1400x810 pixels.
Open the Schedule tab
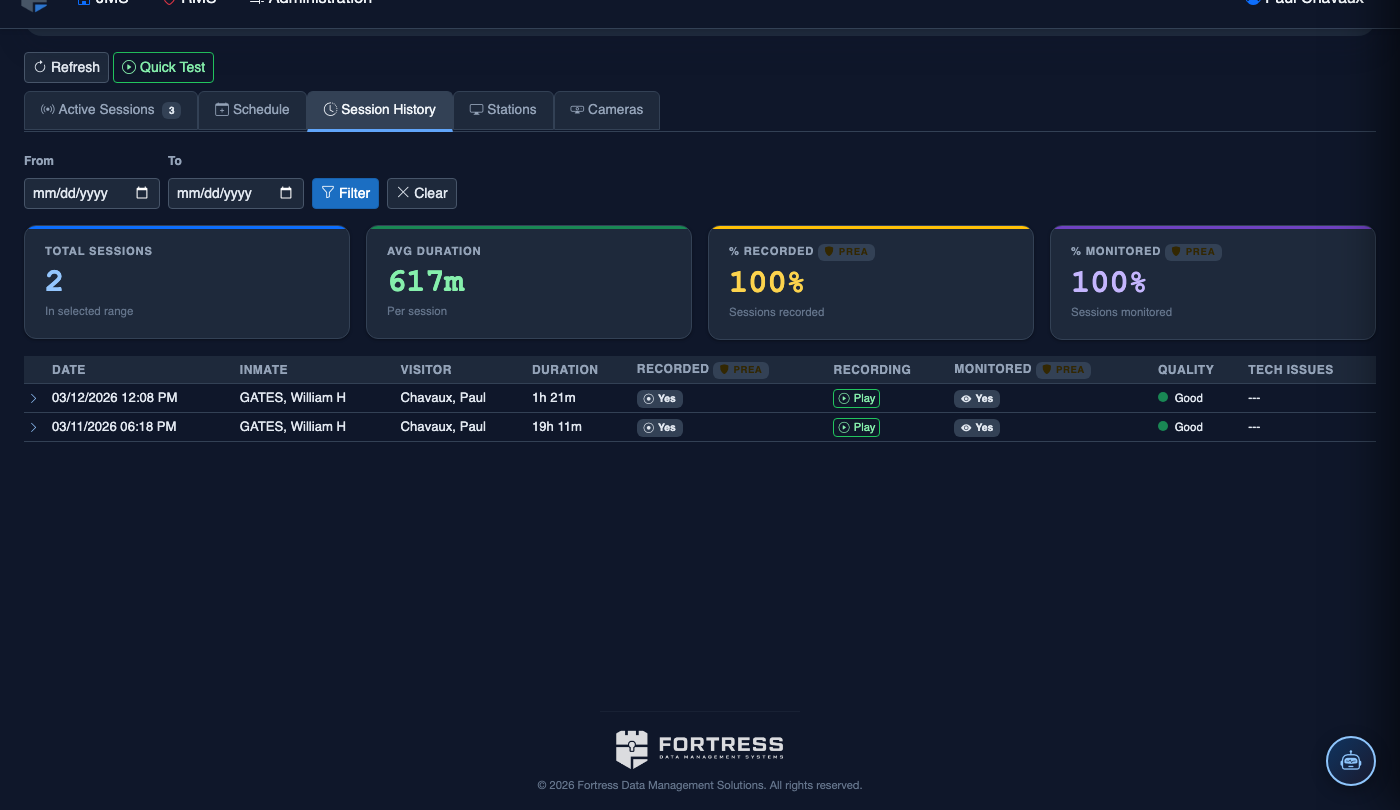[252, 110]
